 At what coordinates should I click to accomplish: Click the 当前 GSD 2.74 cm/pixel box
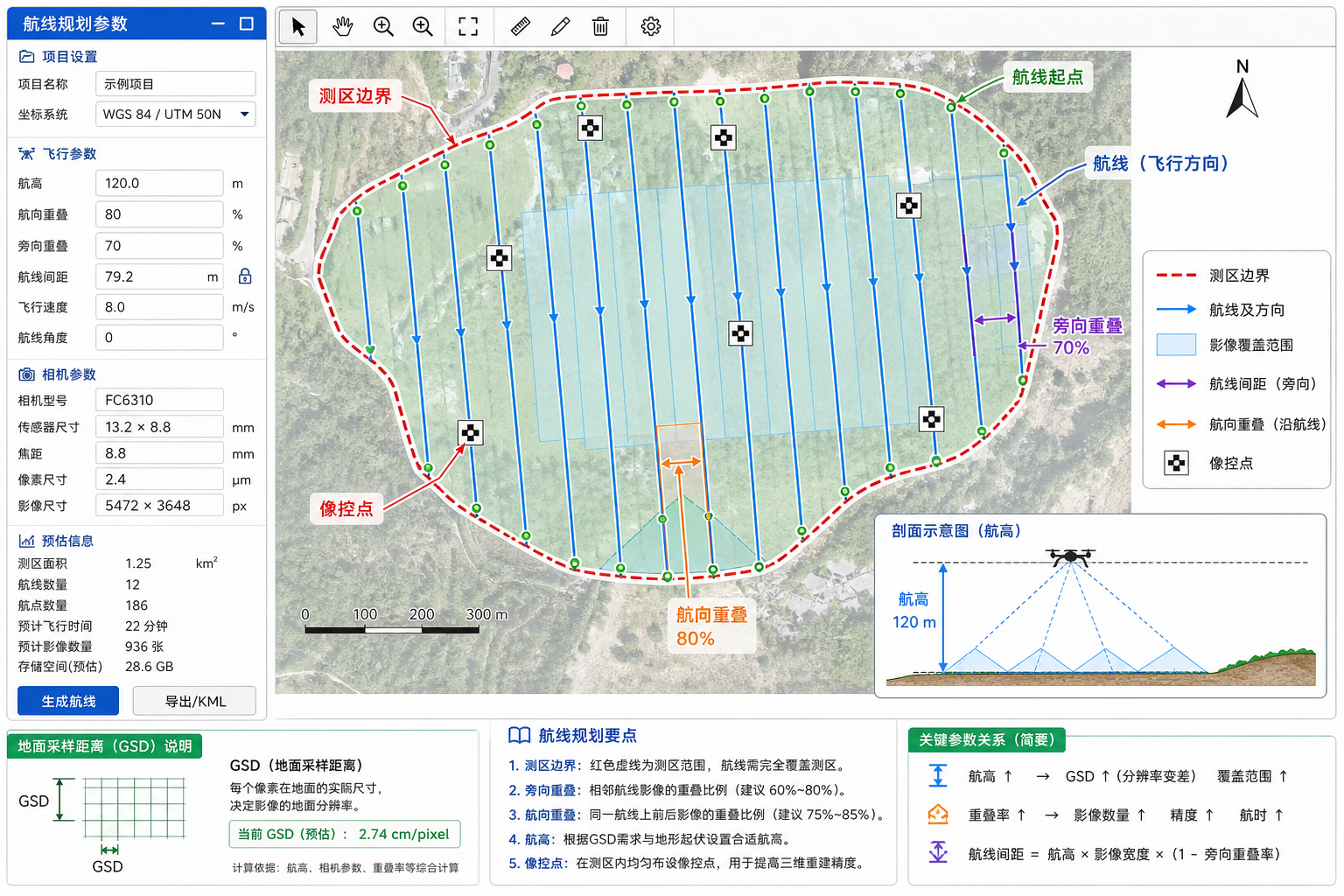(345, 834)
